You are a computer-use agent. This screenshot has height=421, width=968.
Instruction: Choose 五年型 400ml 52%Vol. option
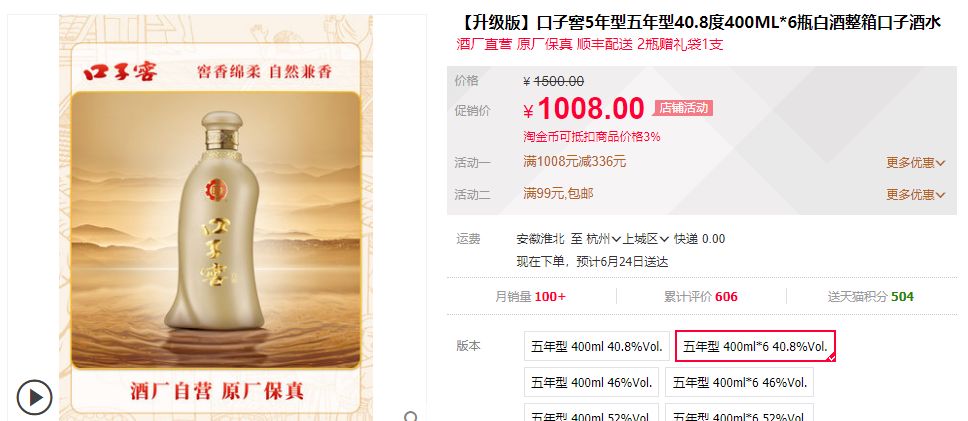click(x=591, y=412)
